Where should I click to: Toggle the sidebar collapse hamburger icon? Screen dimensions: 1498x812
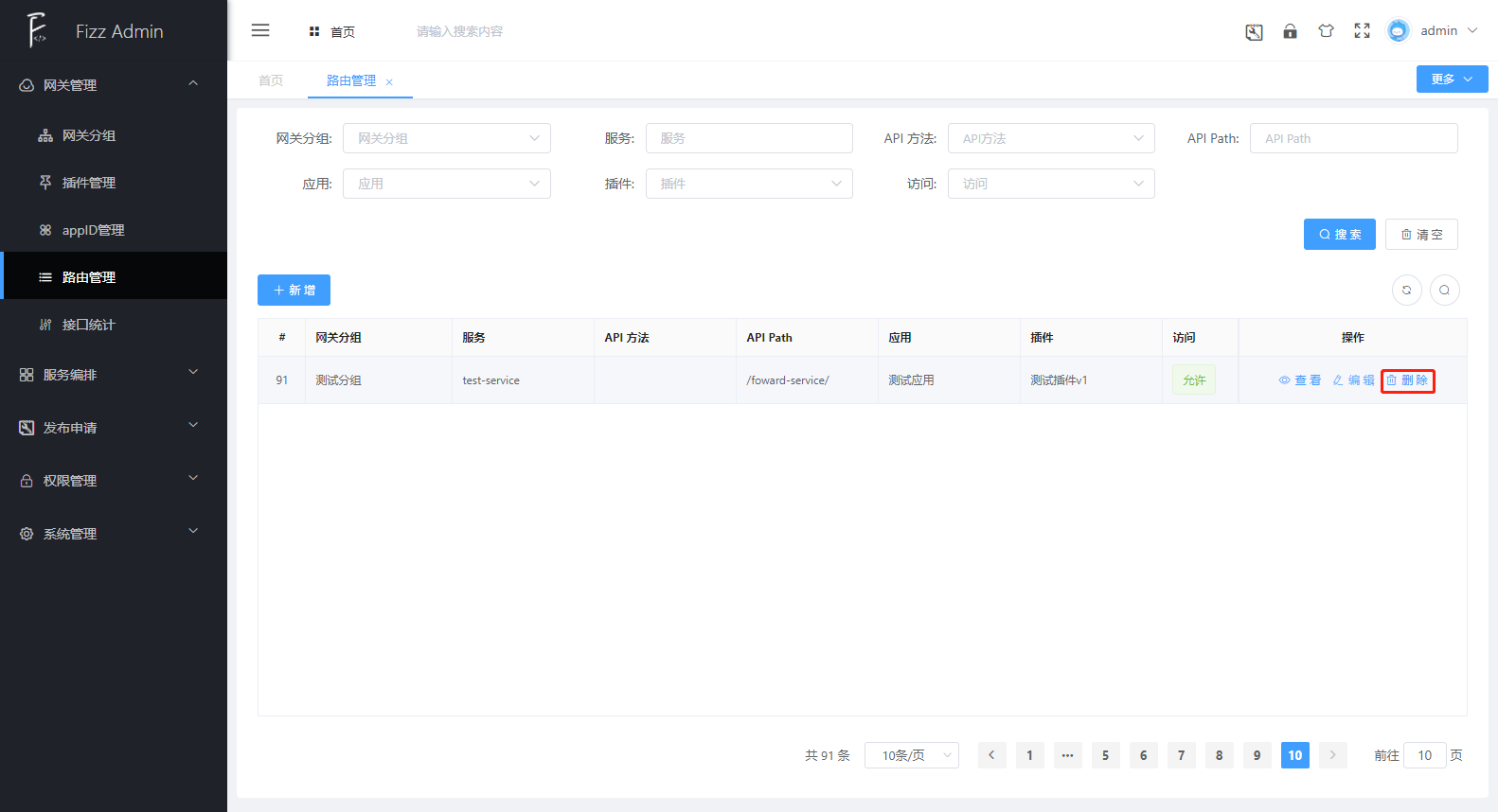(x=260, y=31)
